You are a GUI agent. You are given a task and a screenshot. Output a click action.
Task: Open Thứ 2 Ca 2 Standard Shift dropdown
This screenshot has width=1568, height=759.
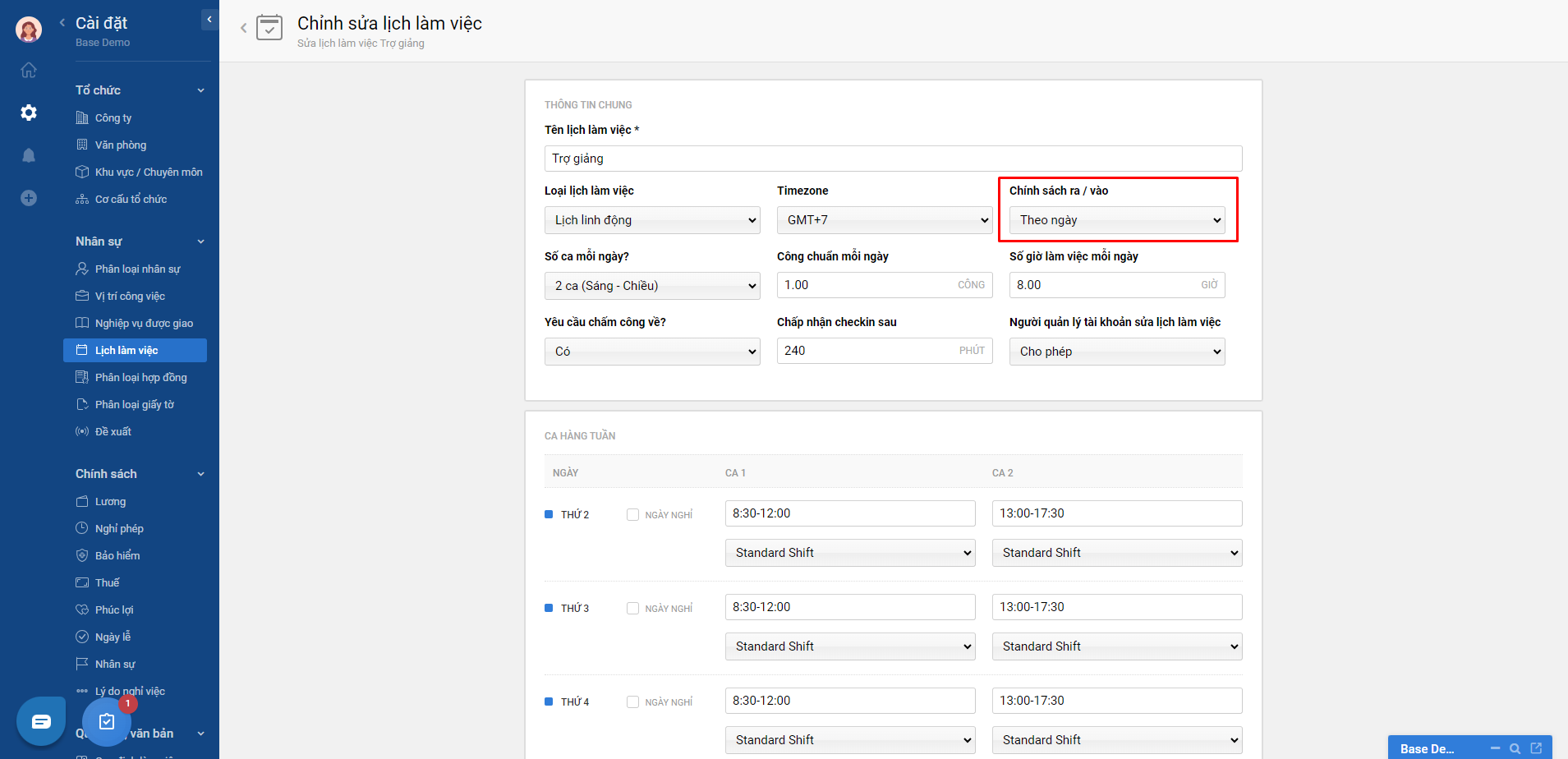click(1117, 553)
